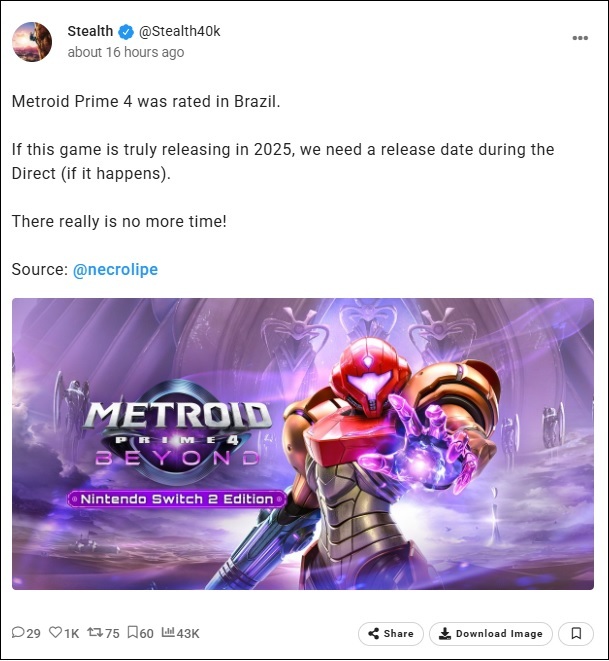Image resolution: width=609 pixels, height=661 pixels.
Task: Click the share icon inside Share button
Action: click(x=373, y=634)
